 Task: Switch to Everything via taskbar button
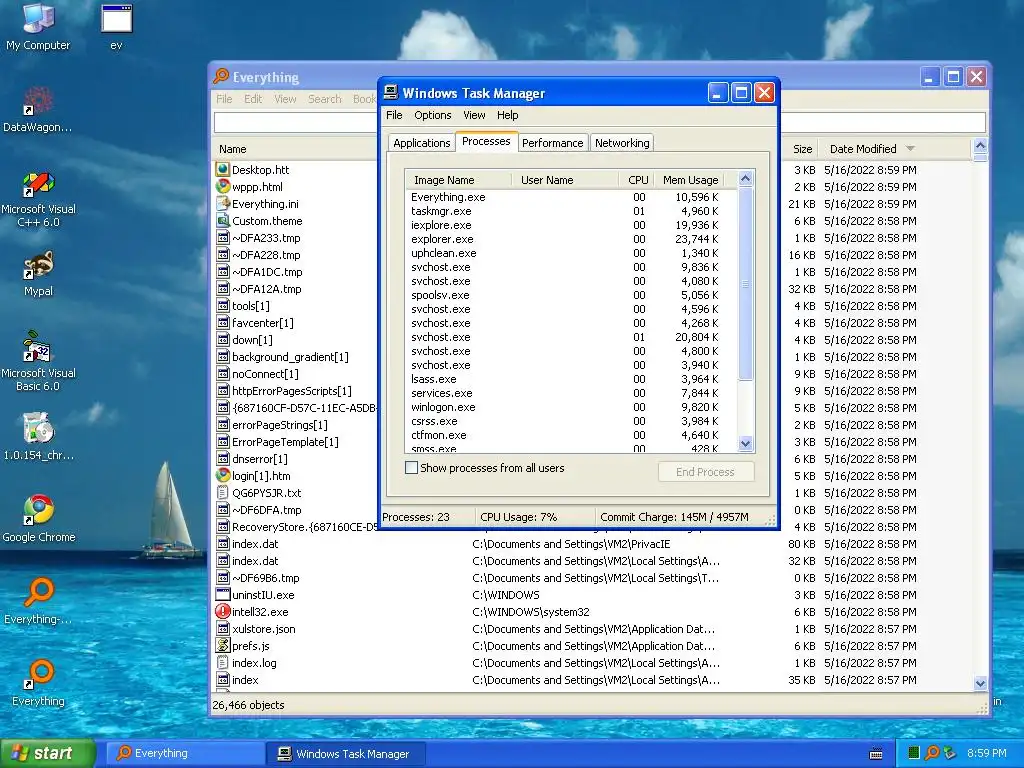click(184, 754)
